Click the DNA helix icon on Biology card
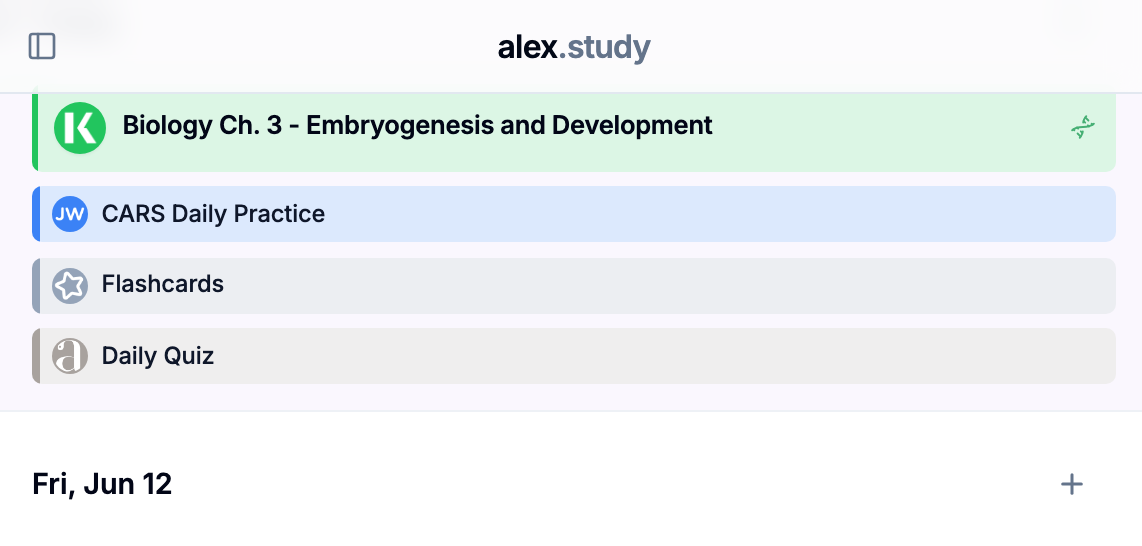Image resolution: width=1142 pixels, height=546 pixels. (1083, 127)
